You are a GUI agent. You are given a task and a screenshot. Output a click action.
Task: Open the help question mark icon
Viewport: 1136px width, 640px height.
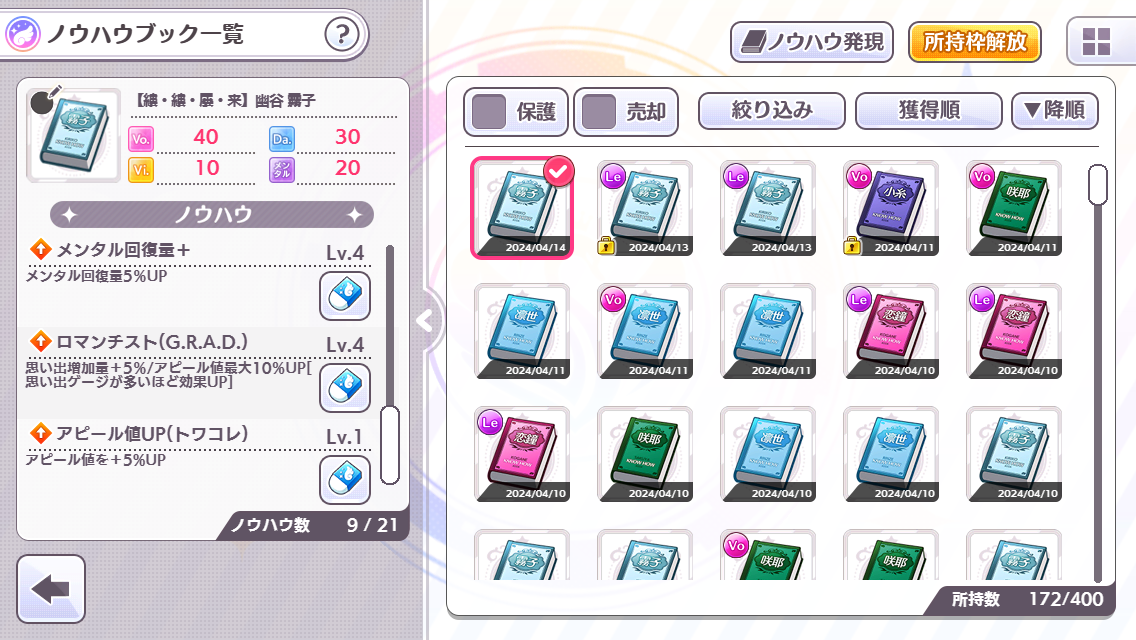[341, 34]
